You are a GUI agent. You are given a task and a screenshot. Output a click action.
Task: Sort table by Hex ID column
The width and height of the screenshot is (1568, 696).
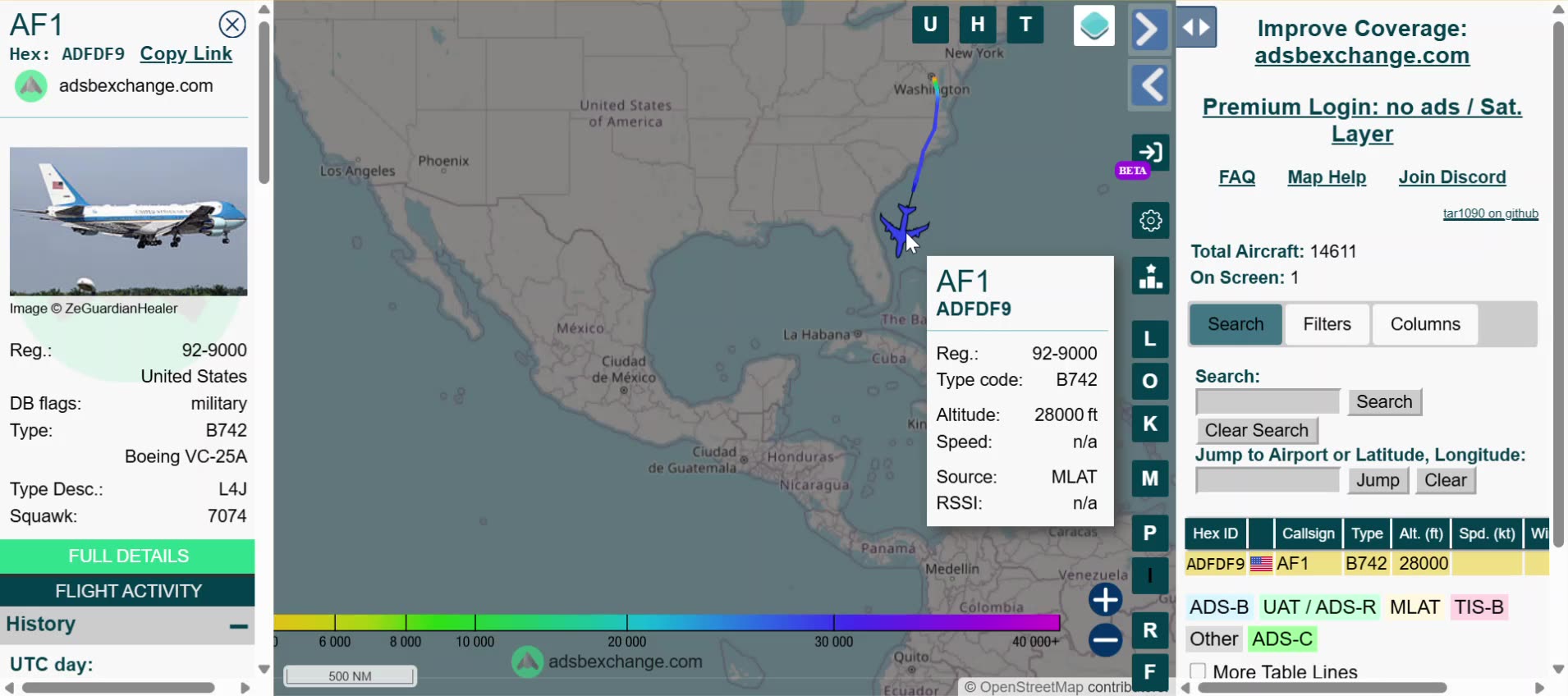(x=1215, y=533)
